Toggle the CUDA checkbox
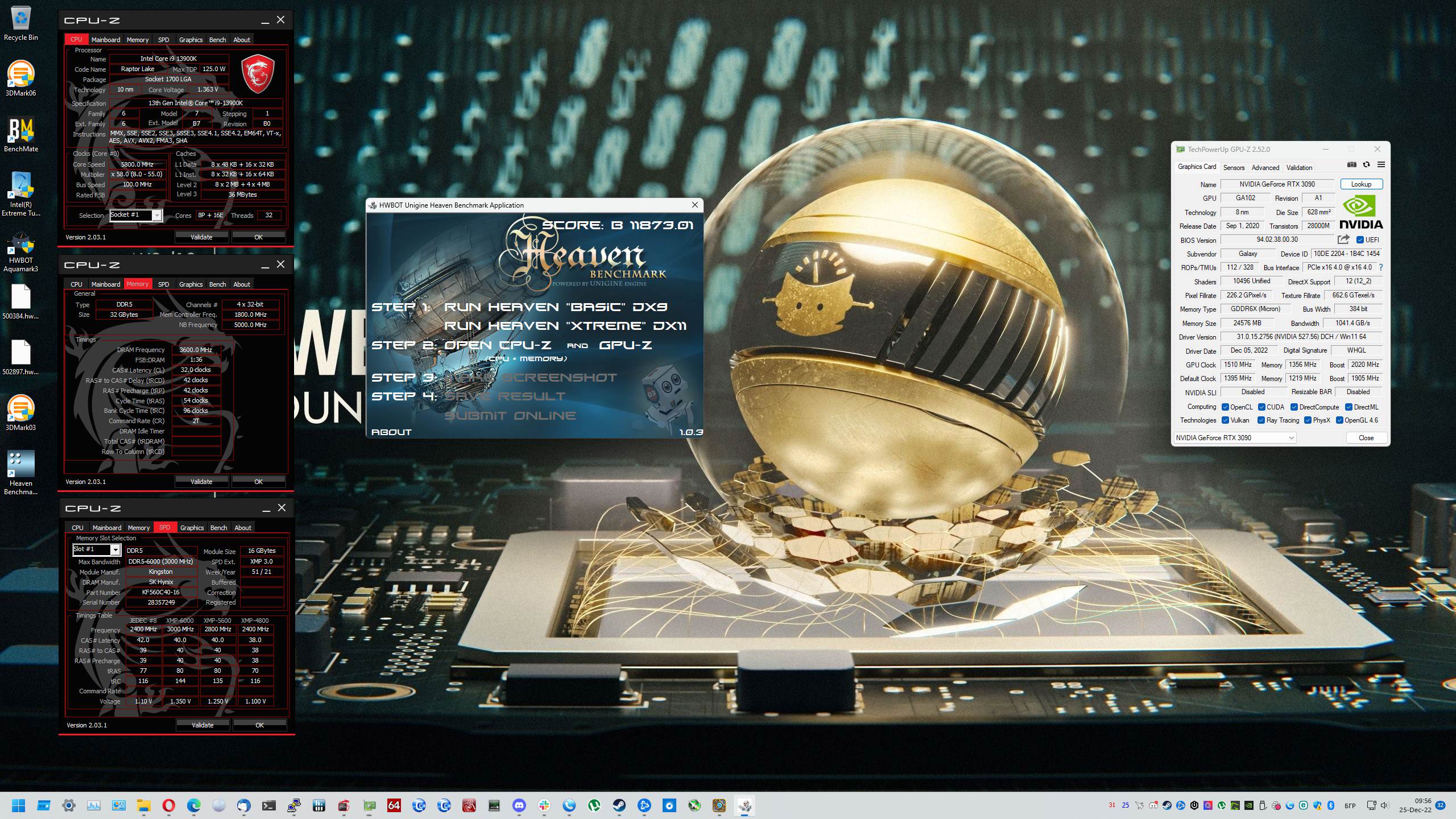Viewport: 1456px width, 819px height. click(x=1261, y=407)
